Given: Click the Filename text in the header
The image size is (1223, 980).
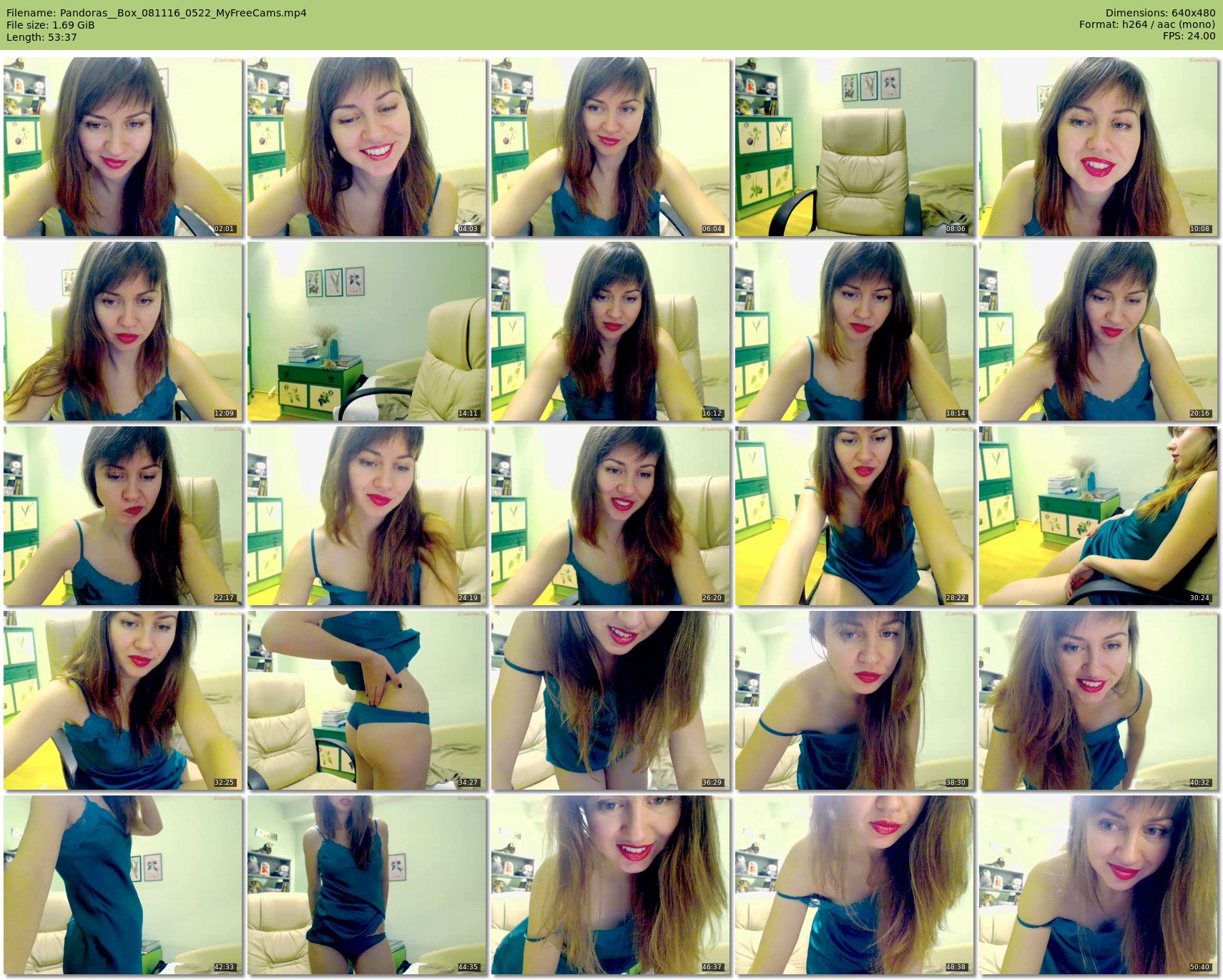Looking at the screenshot, I should click(x=156, y=13).
